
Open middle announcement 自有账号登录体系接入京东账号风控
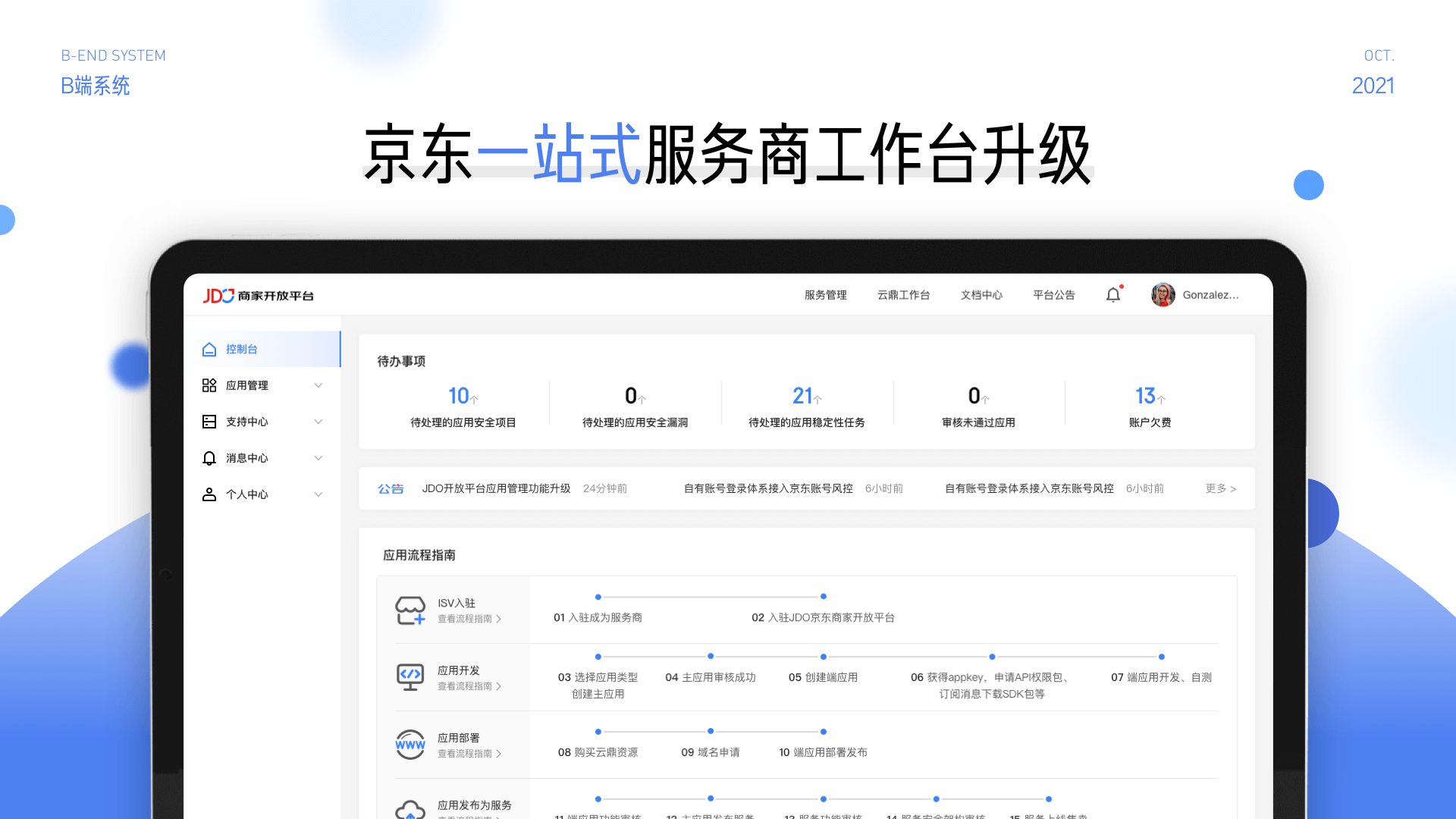point(768,488)
